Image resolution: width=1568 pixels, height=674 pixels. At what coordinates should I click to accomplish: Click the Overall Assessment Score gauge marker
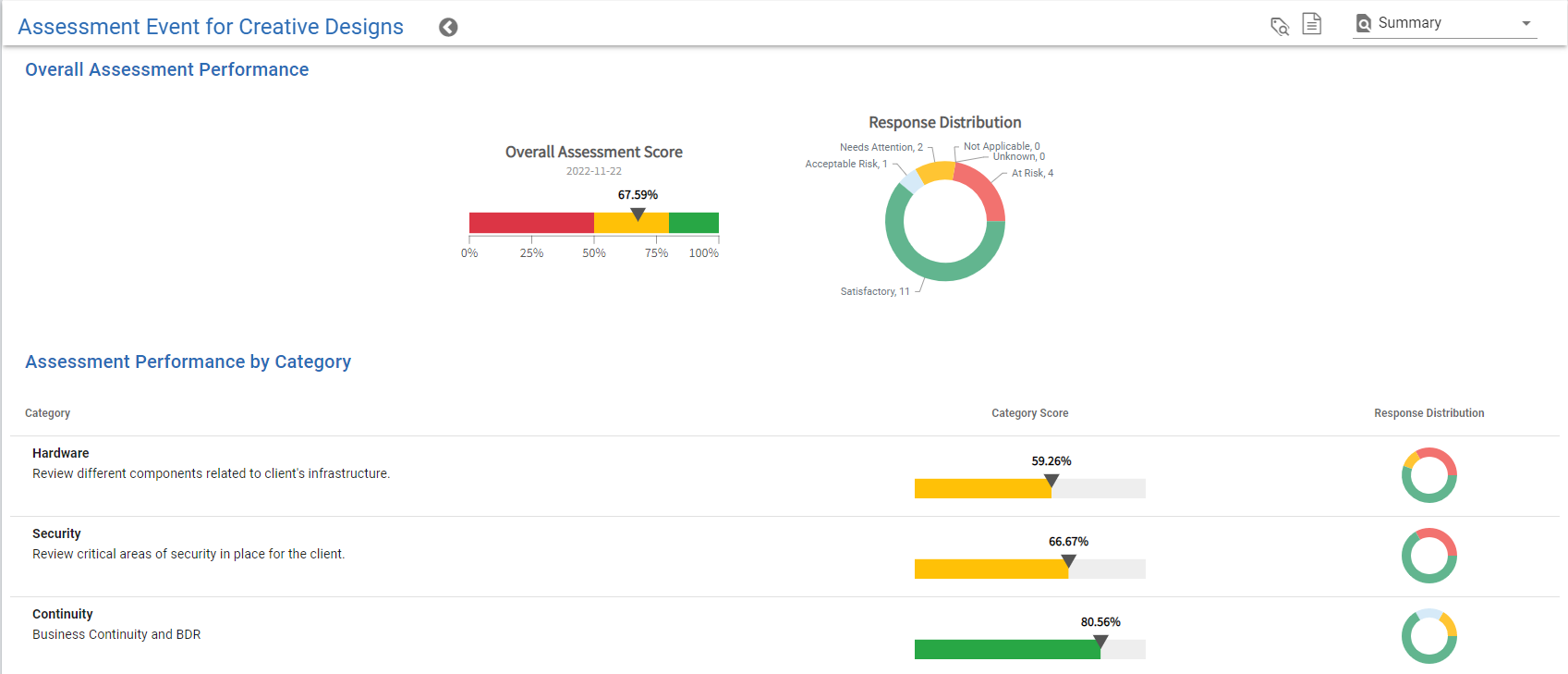[638, 214]
